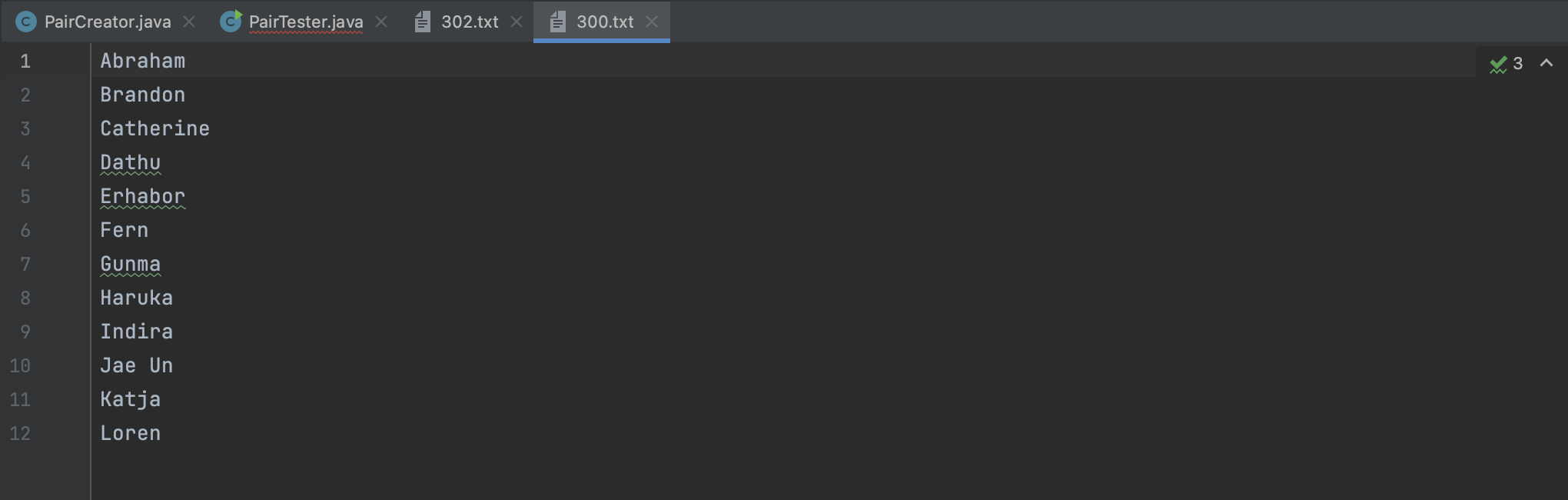The image size is (1568, 500).
Task: Close the 300.txt tab
Action: tap(652, 22)
